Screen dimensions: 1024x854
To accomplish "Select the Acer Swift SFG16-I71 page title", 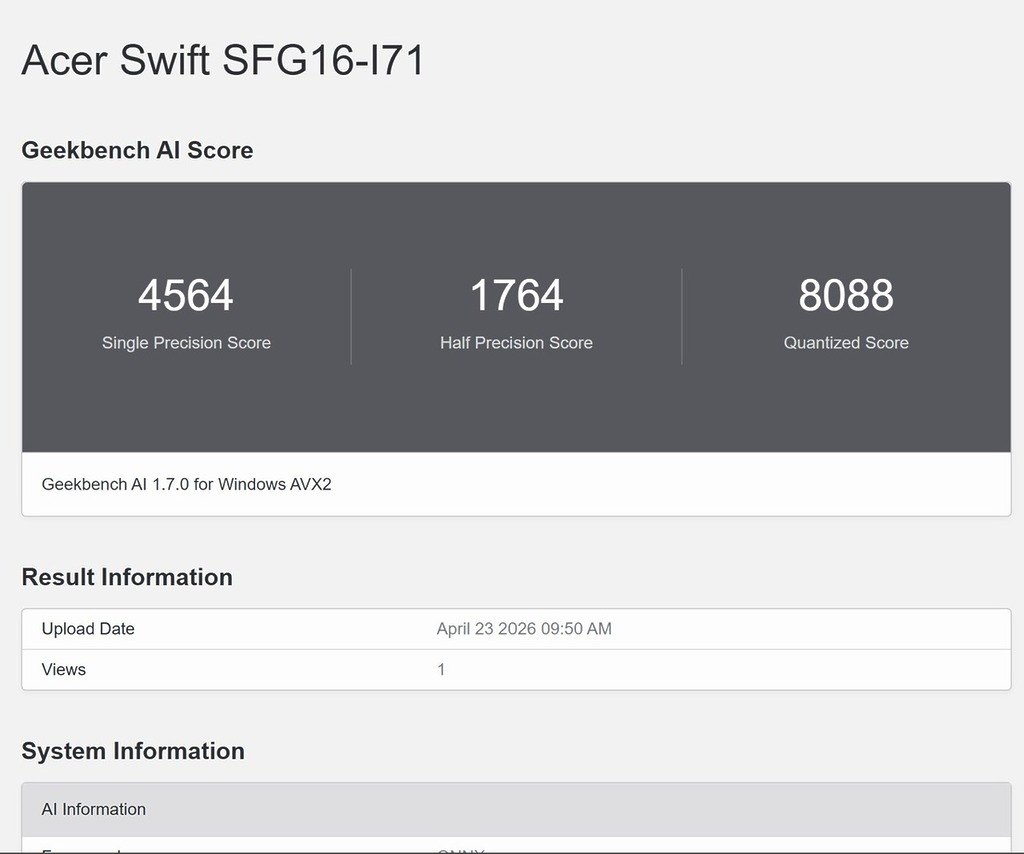I will [223, 60].
